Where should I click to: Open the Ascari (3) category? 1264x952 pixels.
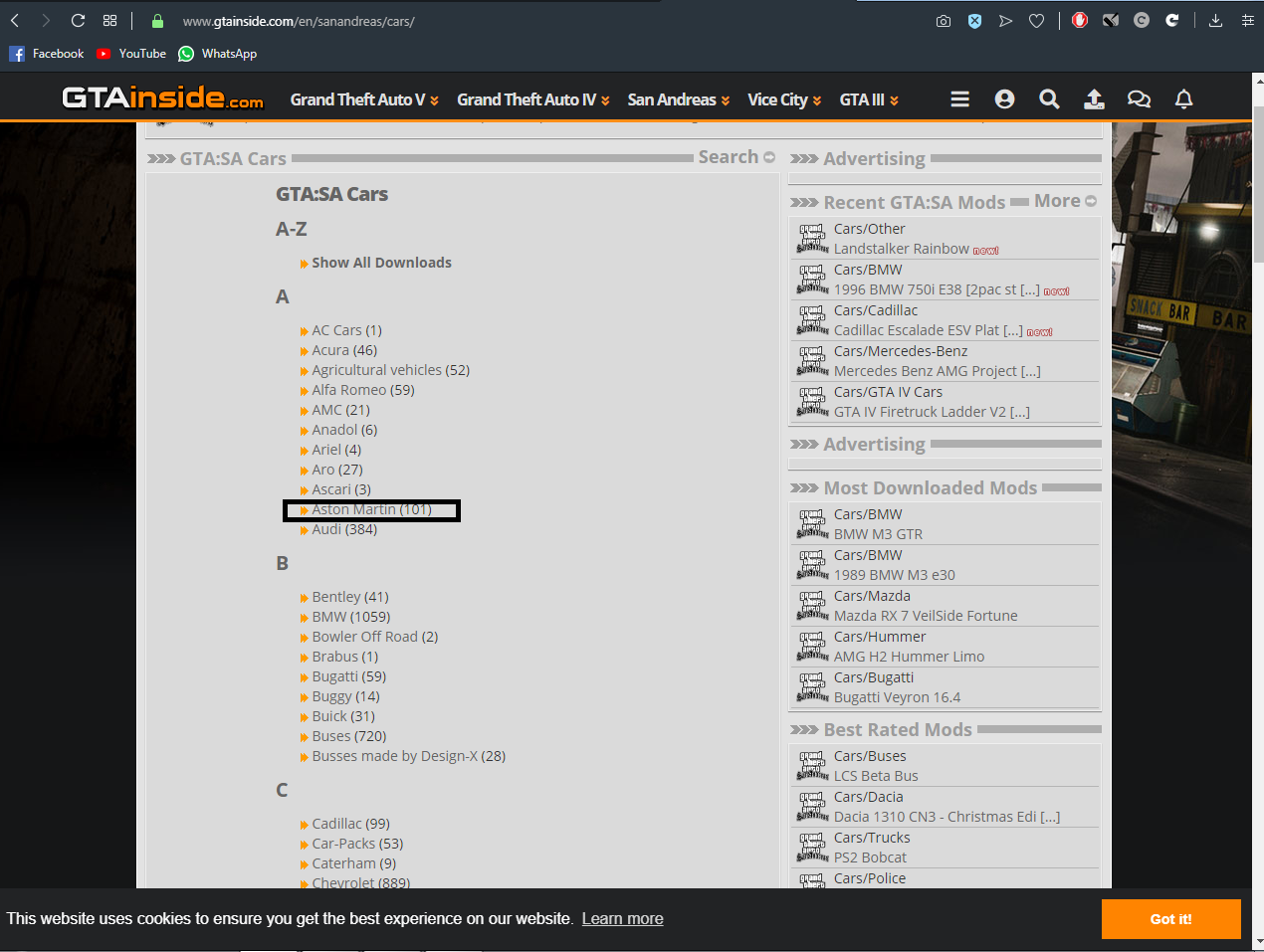click(x=341, y=489)
